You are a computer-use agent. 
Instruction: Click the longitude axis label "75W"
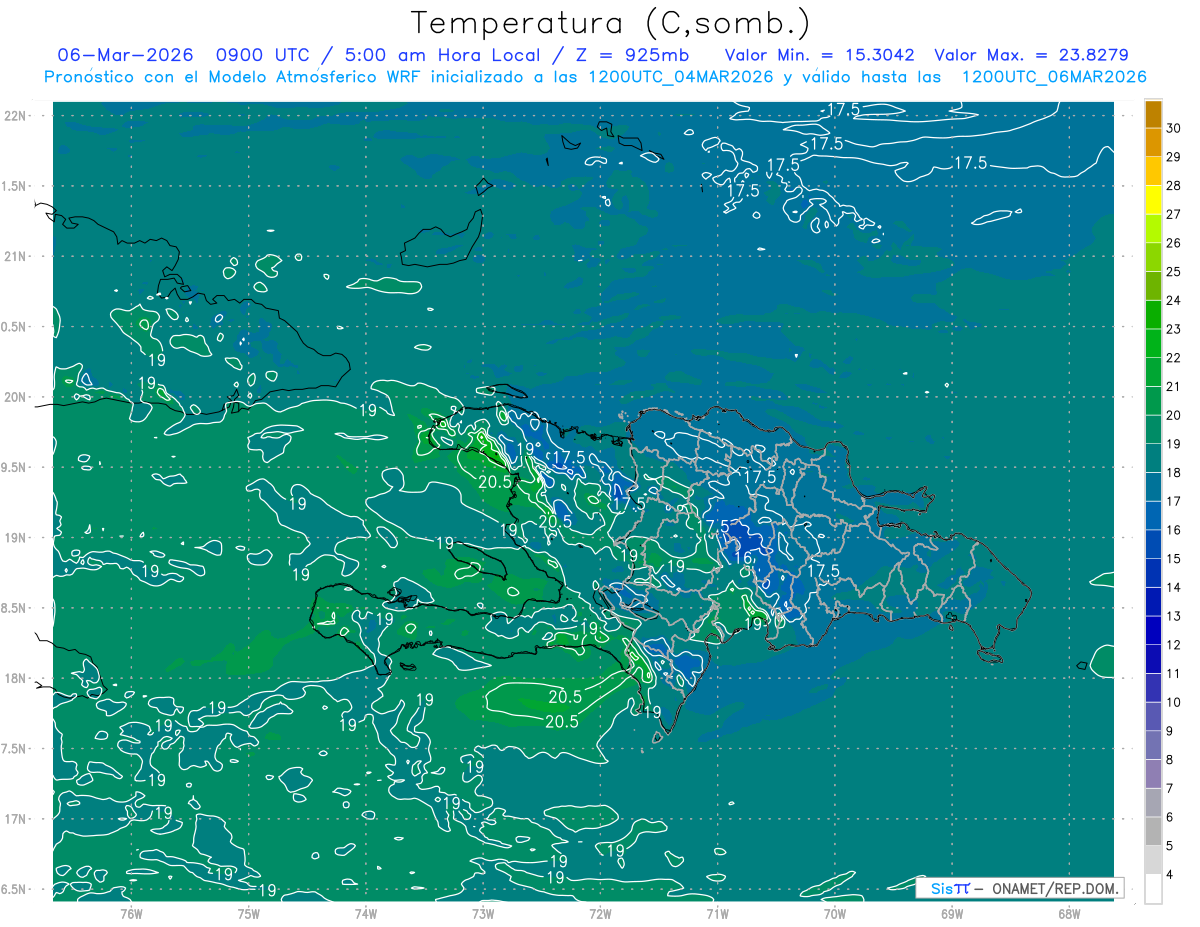pyautogui.click(x=249, y=912)
